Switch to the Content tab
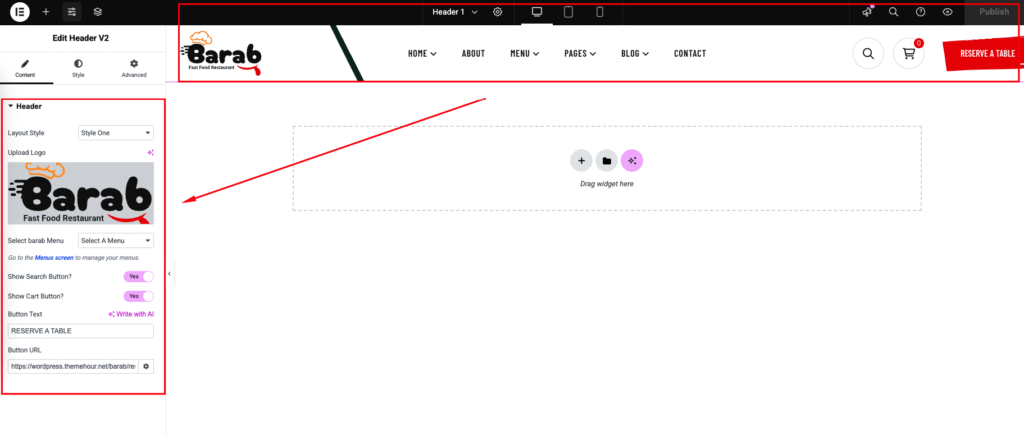This screenshot has width=1024, height=436. coord(25,69)
